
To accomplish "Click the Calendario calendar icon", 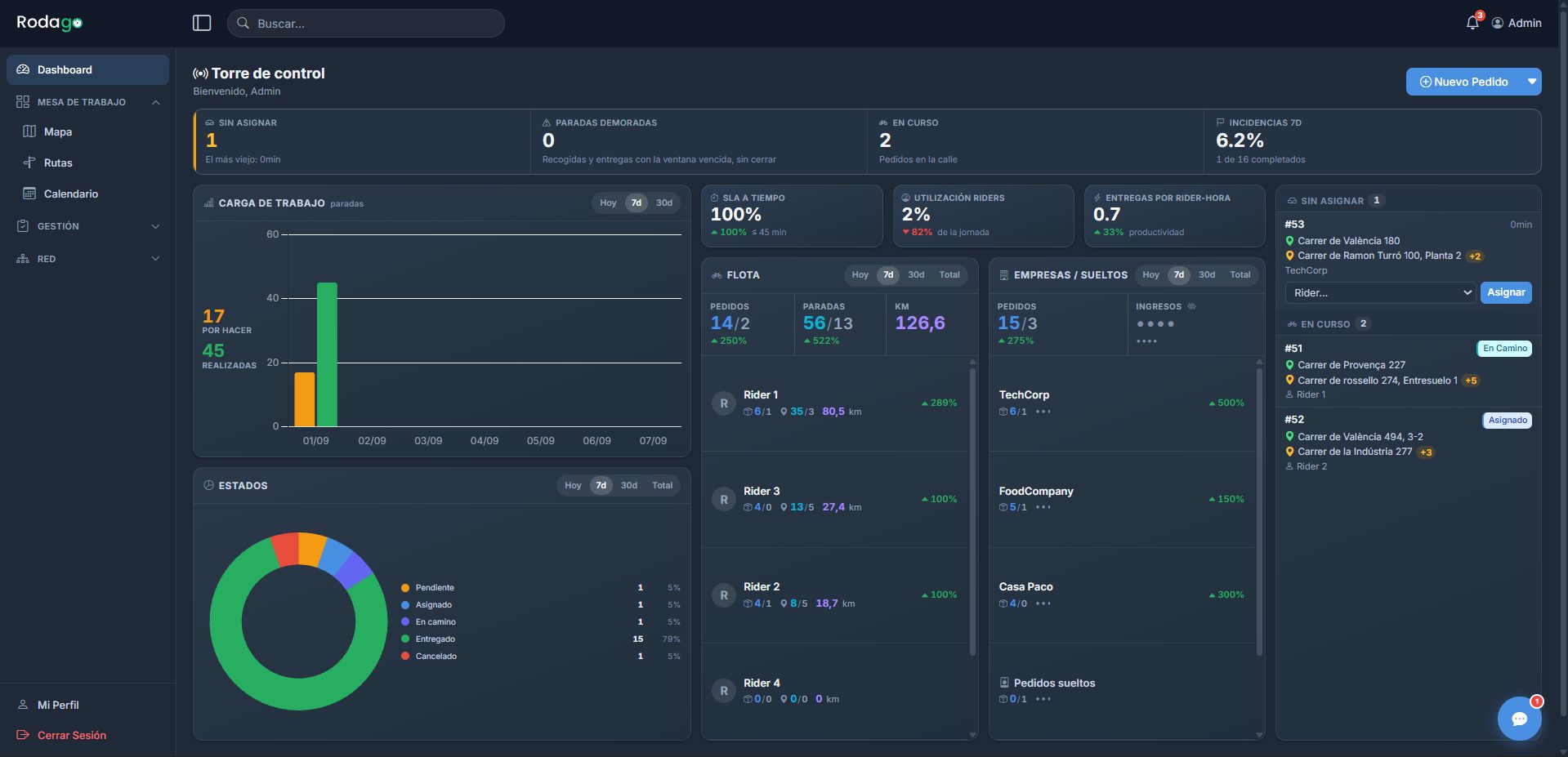I will [x=29, y=194].
